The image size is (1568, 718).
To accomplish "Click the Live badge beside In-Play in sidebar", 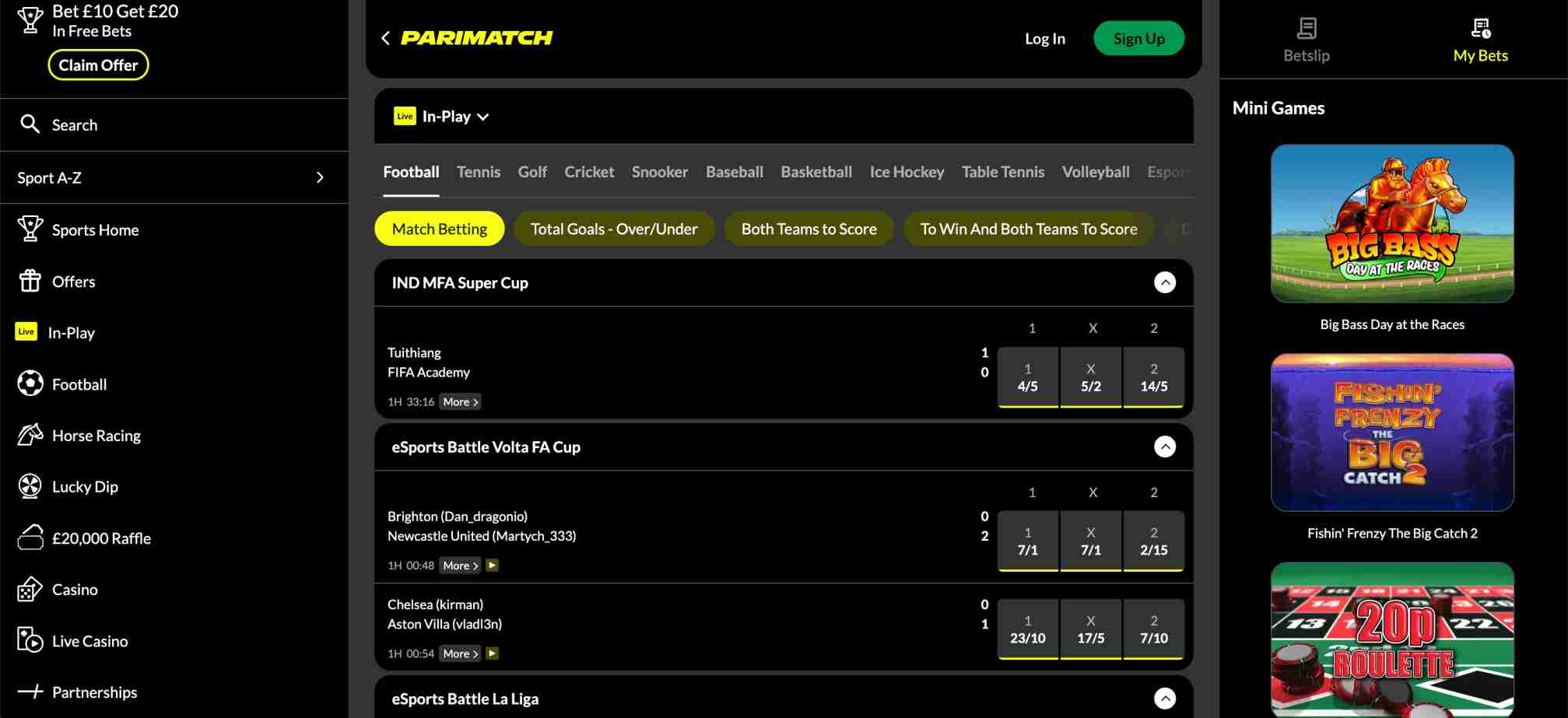I will point(26,331).
